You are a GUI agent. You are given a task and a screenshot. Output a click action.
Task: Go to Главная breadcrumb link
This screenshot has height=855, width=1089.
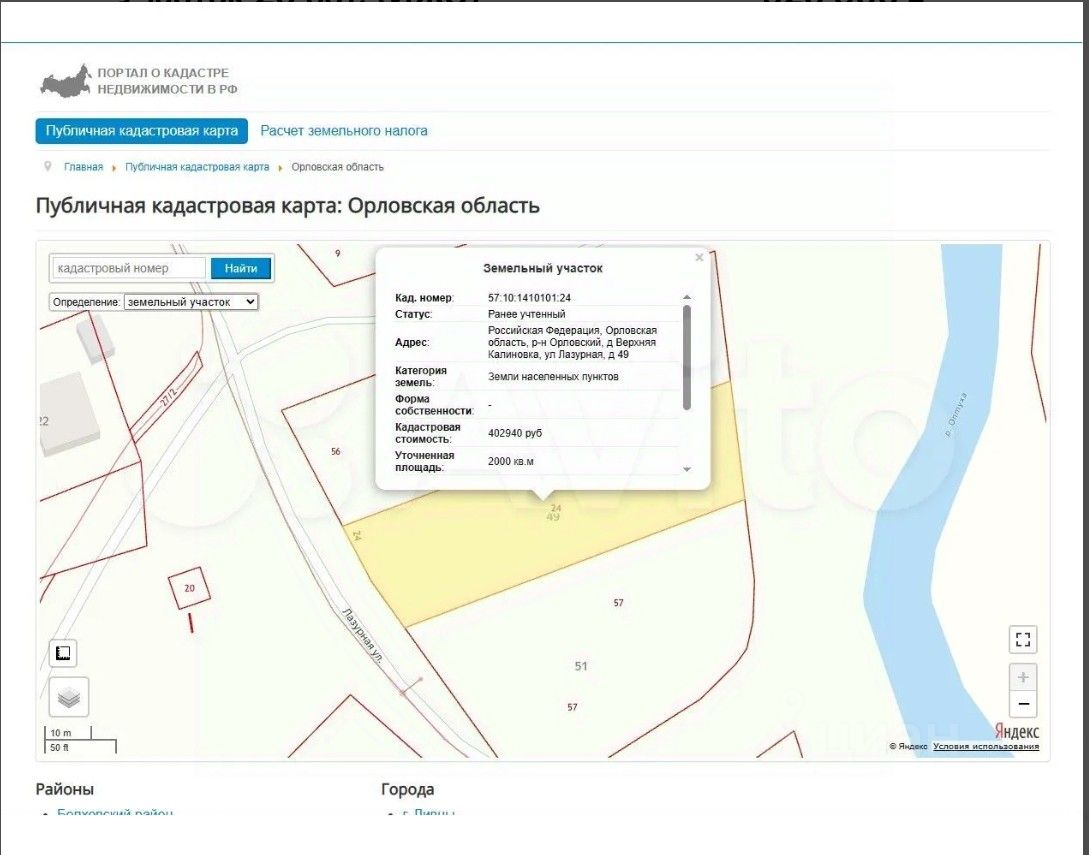pos(83,167)
